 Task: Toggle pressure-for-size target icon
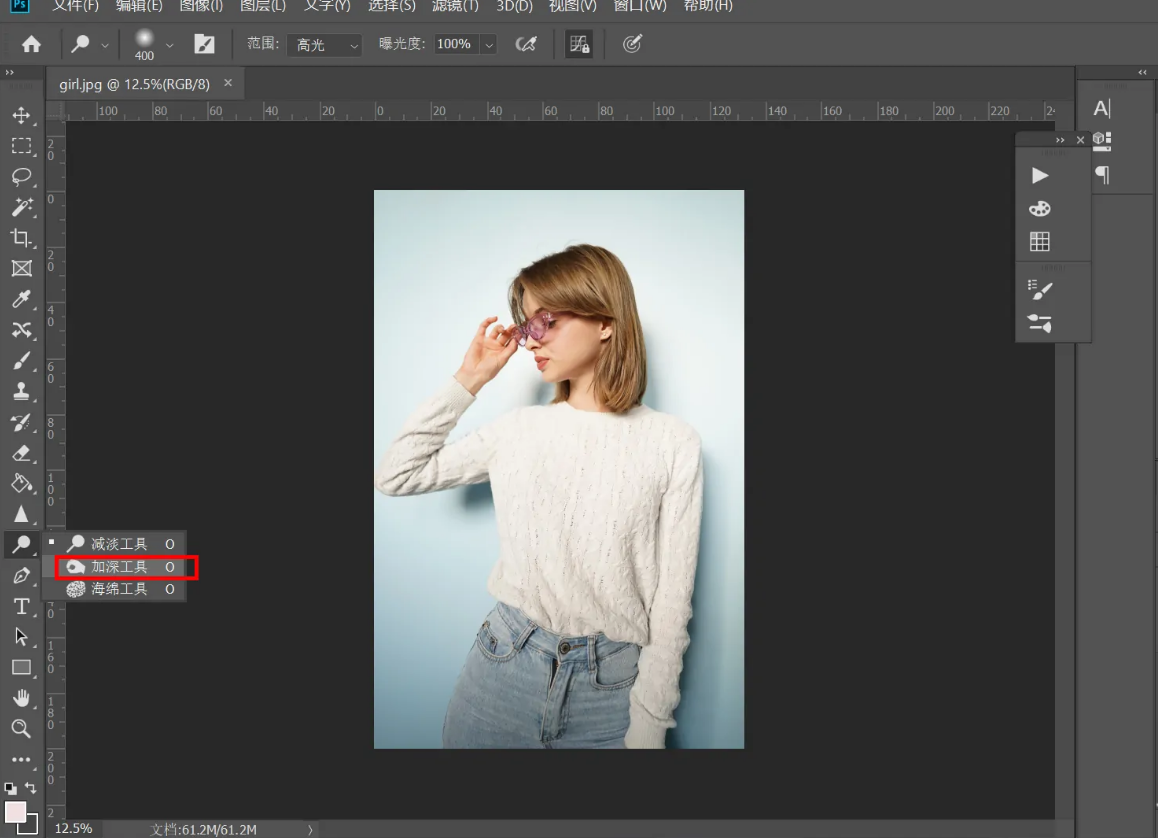(x=632, y=44)
